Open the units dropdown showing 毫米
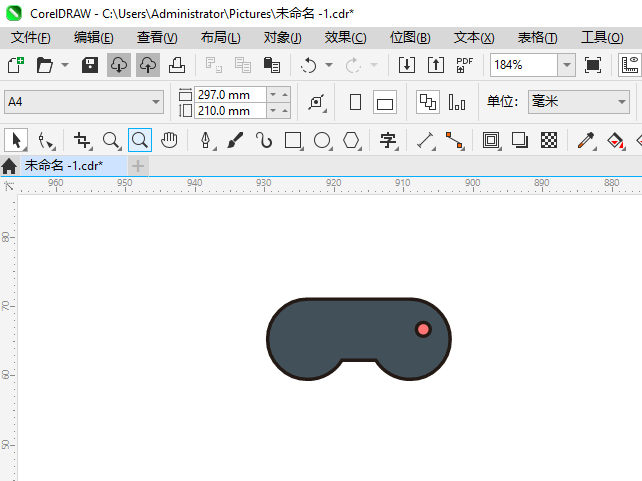 (579, 102)
